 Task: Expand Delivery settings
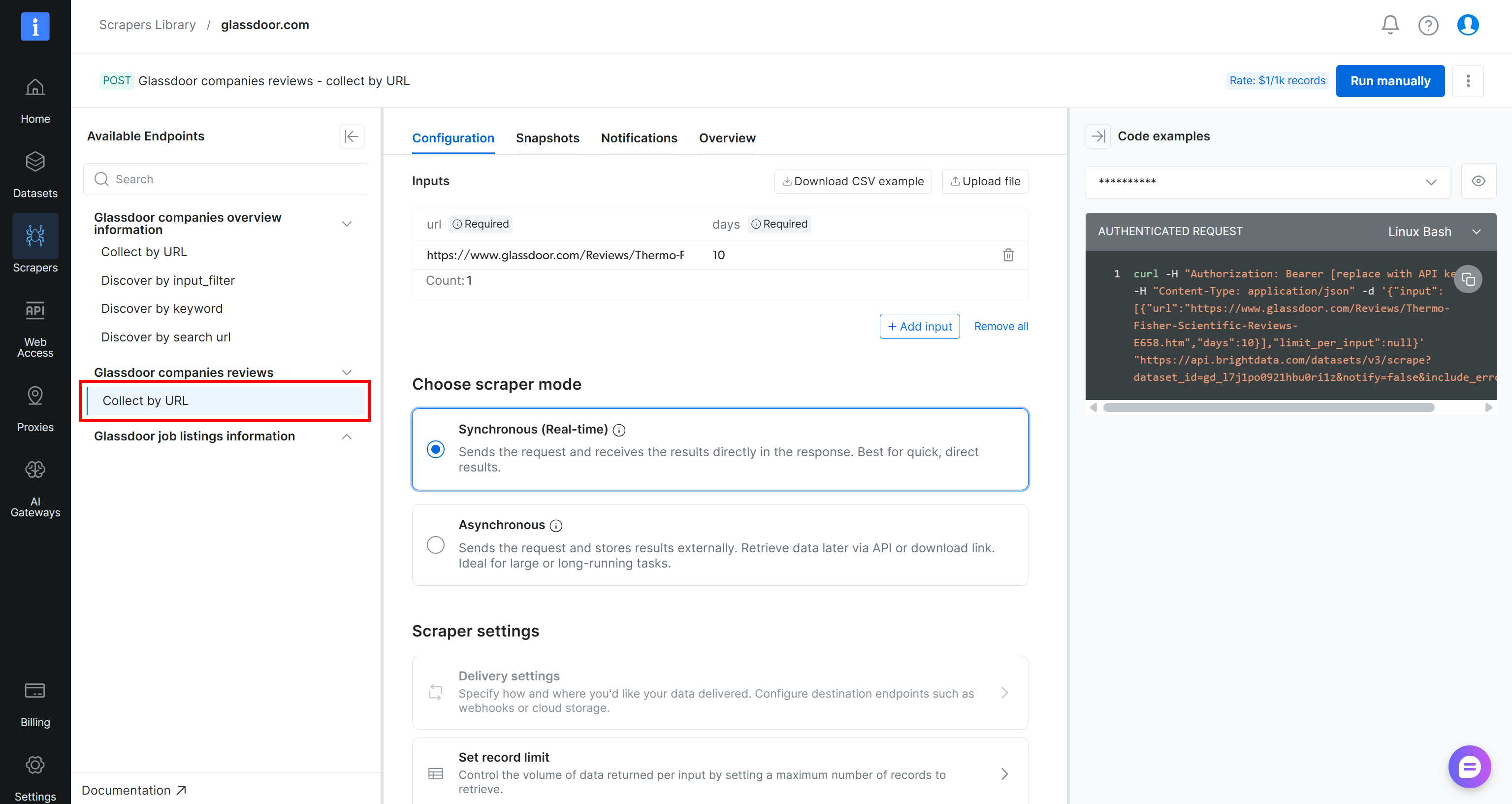(x=720, y=692)
